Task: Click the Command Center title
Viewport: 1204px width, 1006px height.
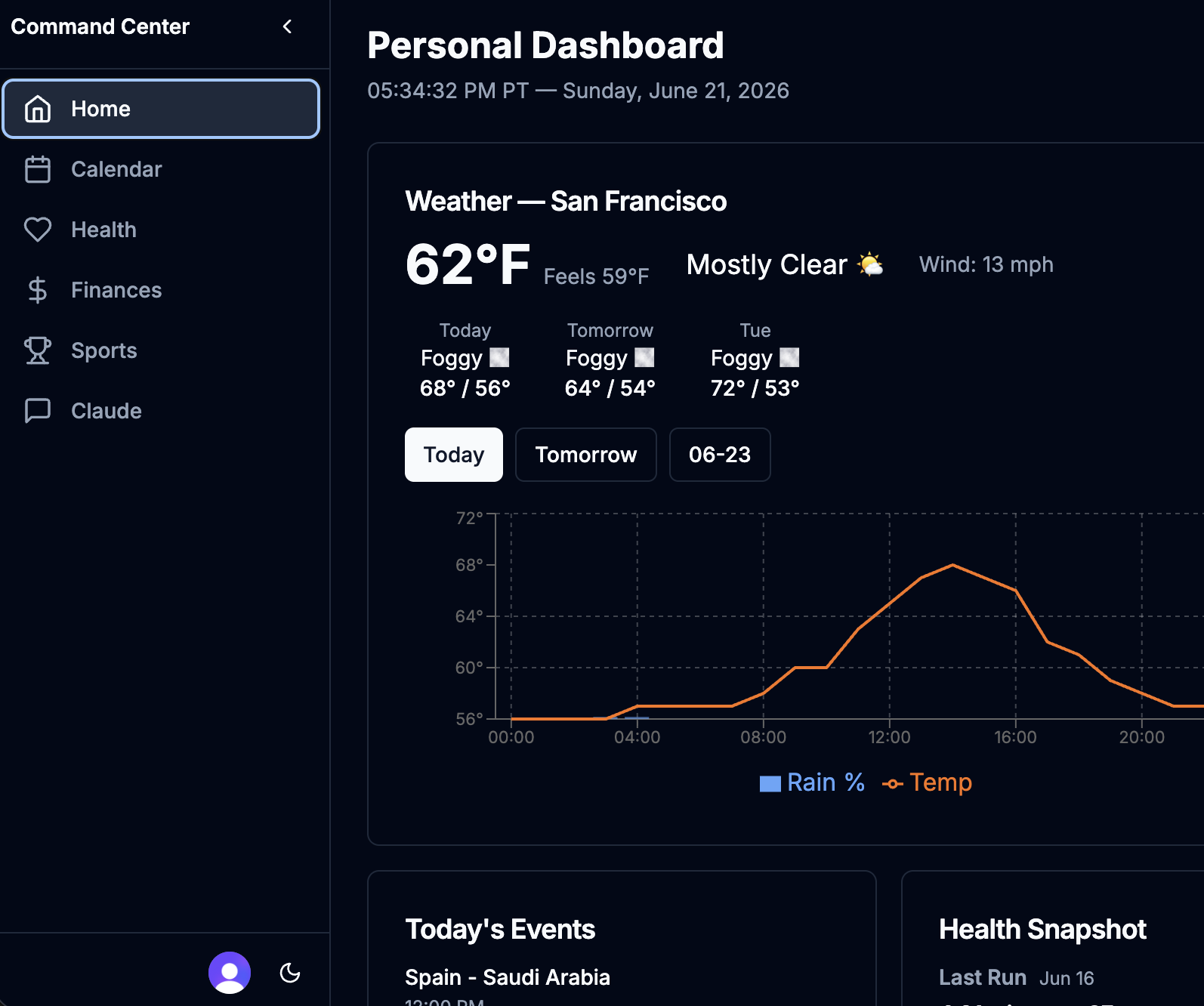Action: [100, 26]
